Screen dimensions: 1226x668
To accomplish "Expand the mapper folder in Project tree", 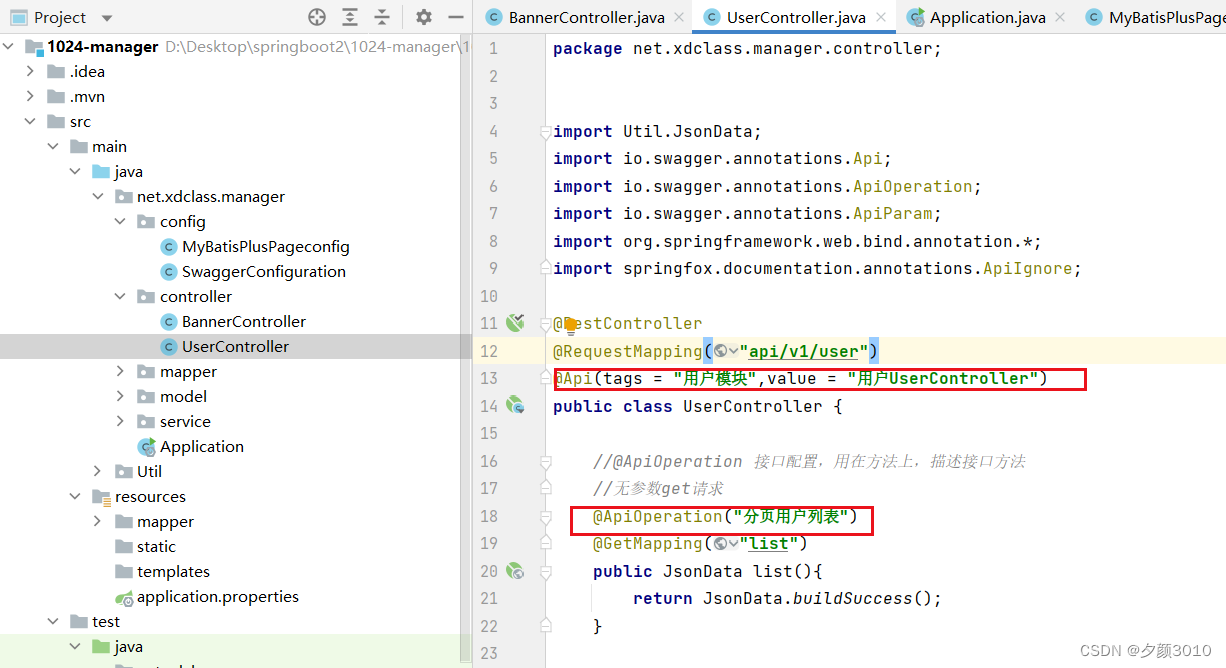I will [x=121, y=371].
